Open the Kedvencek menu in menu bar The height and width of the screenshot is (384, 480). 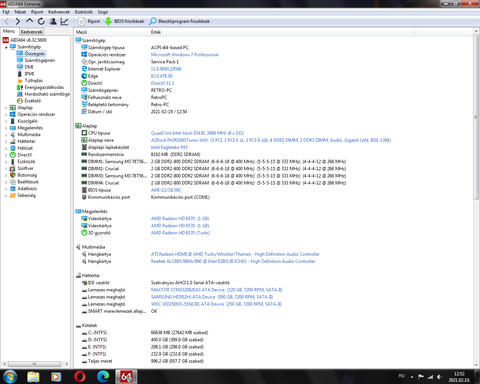(x=59, y=12)
